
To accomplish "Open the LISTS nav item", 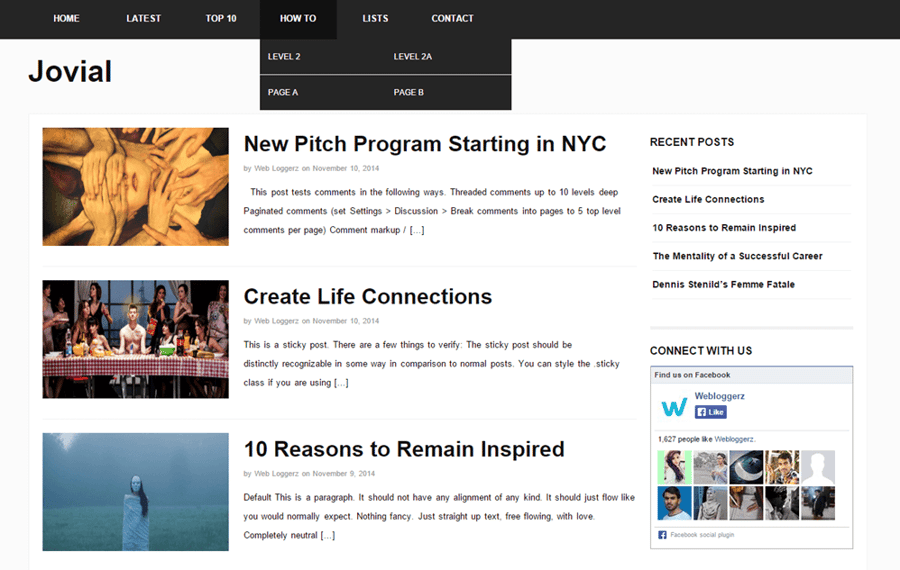I will 375,18.
